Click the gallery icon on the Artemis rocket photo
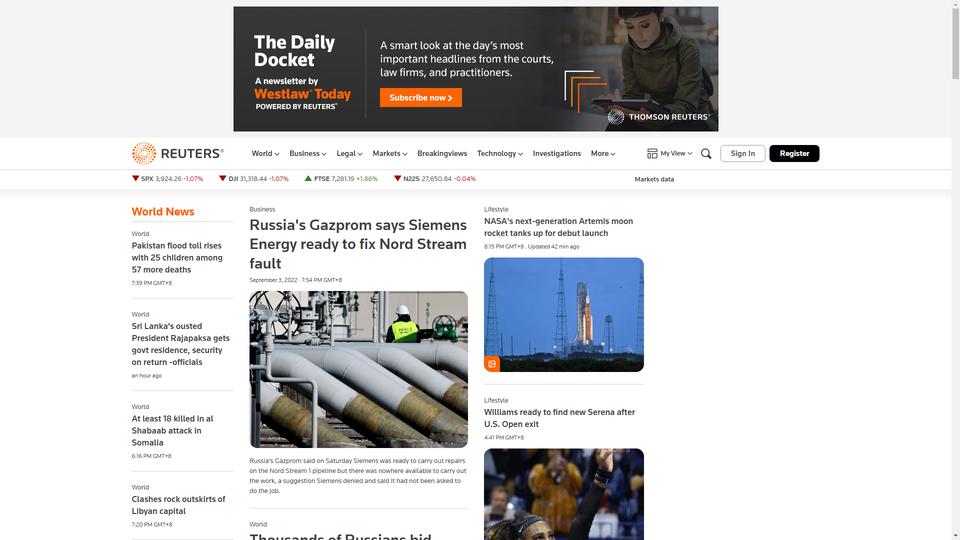960x540 pixels. 492,364
